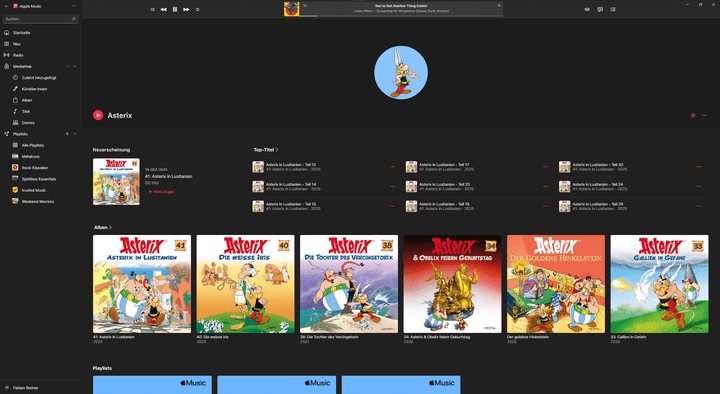Pause the current song
This screenshot has height=394, width=720.
[x=175, y=10]
